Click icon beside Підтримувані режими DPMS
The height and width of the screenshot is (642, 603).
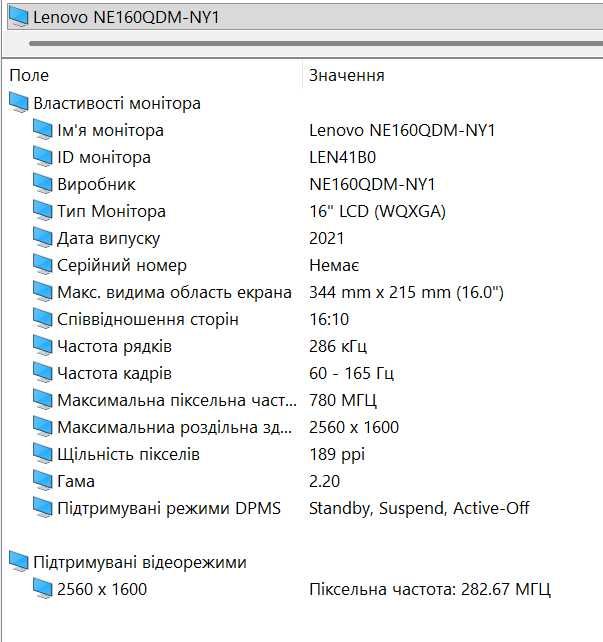pos(43,508)
